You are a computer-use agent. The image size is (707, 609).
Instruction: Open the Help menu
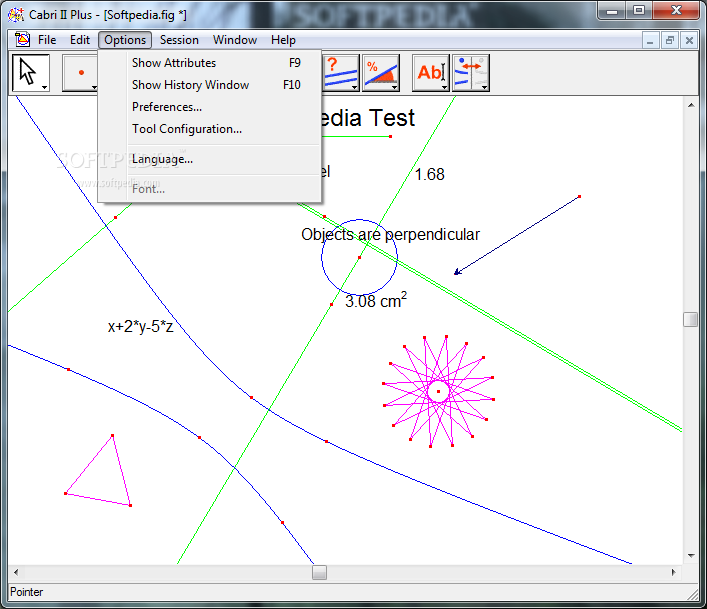[283, 40]
